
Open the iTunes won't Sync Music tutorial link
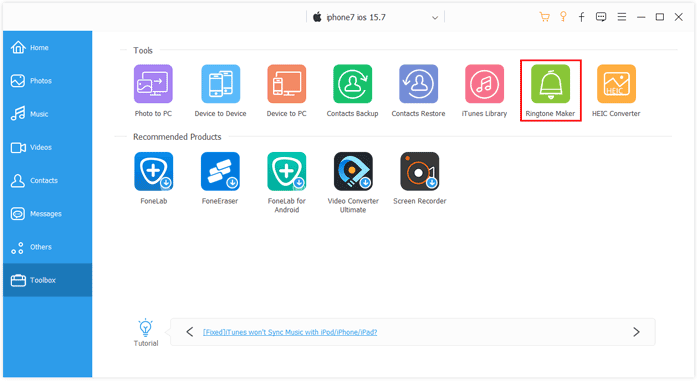290,332
